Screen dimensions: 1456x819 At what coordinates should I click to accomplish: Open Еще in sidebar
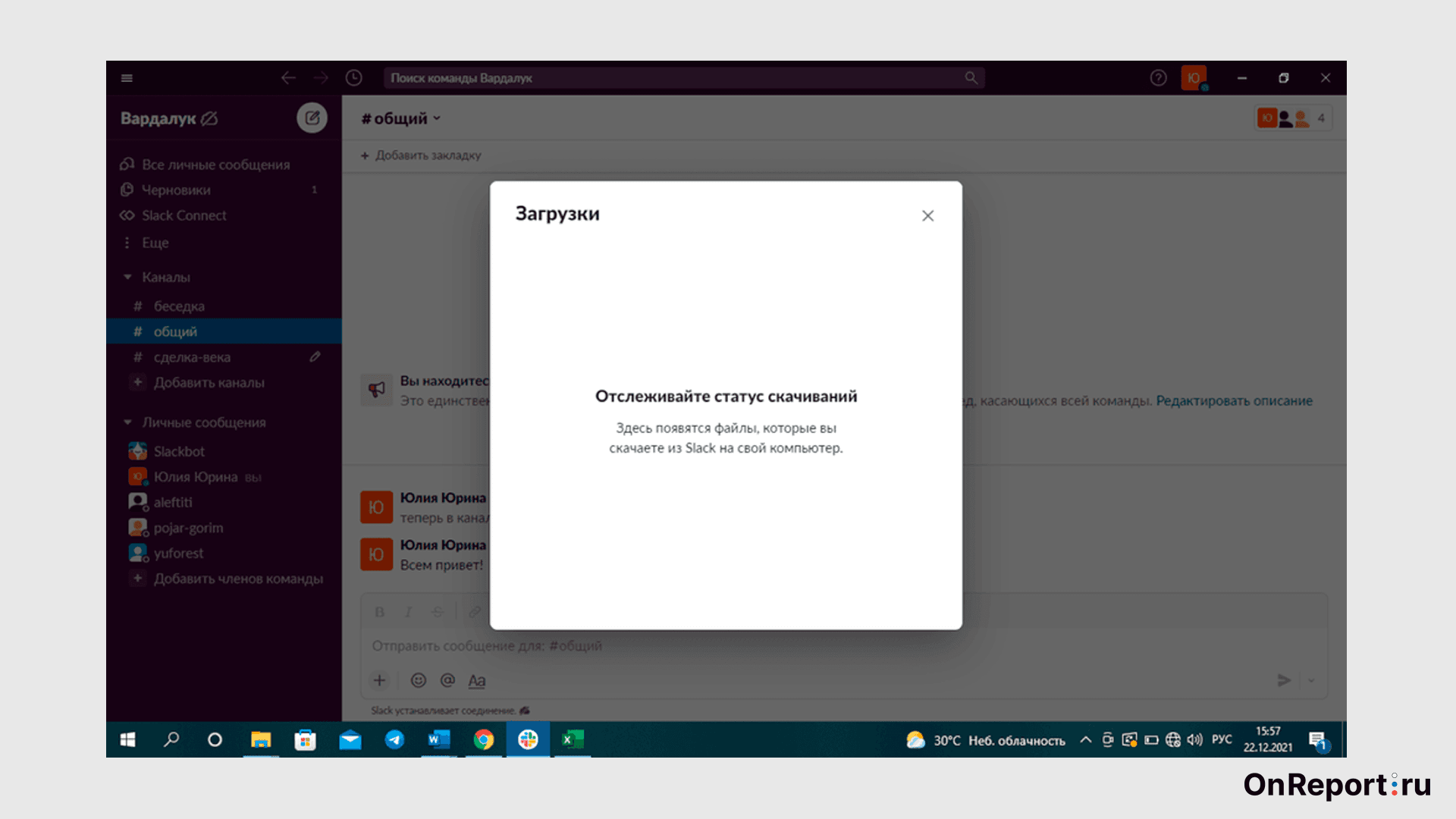point(155,243)
